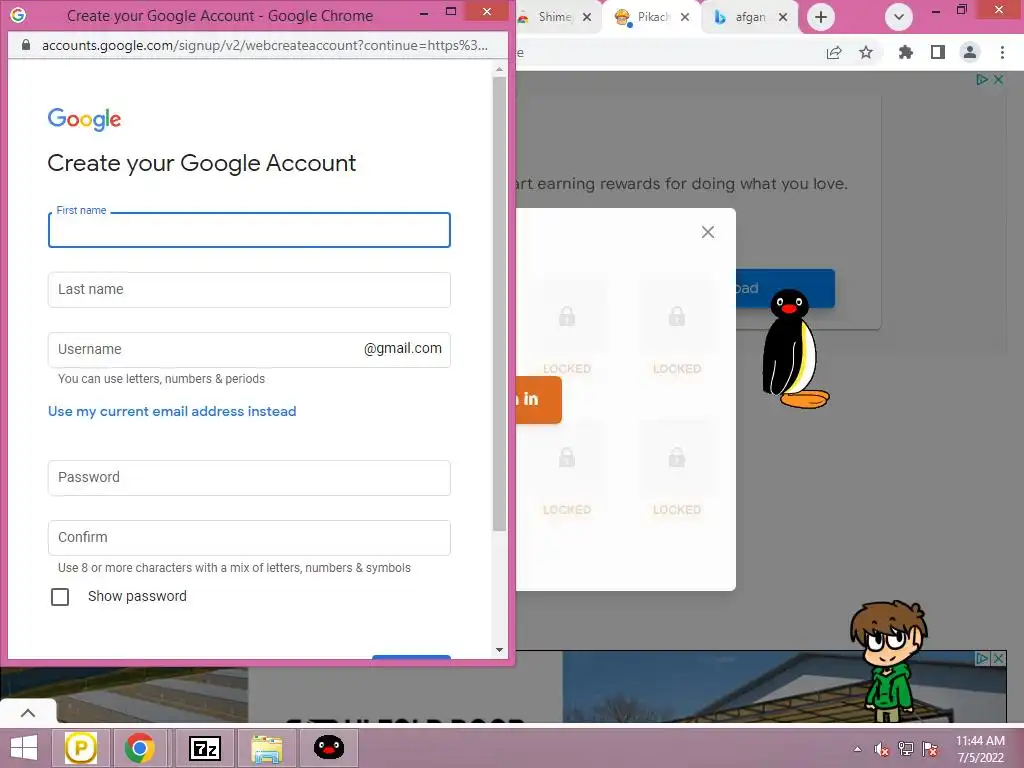Click the lock icon in popup address bar
This screenshot has height=768, width=1024.
point(25,45)
